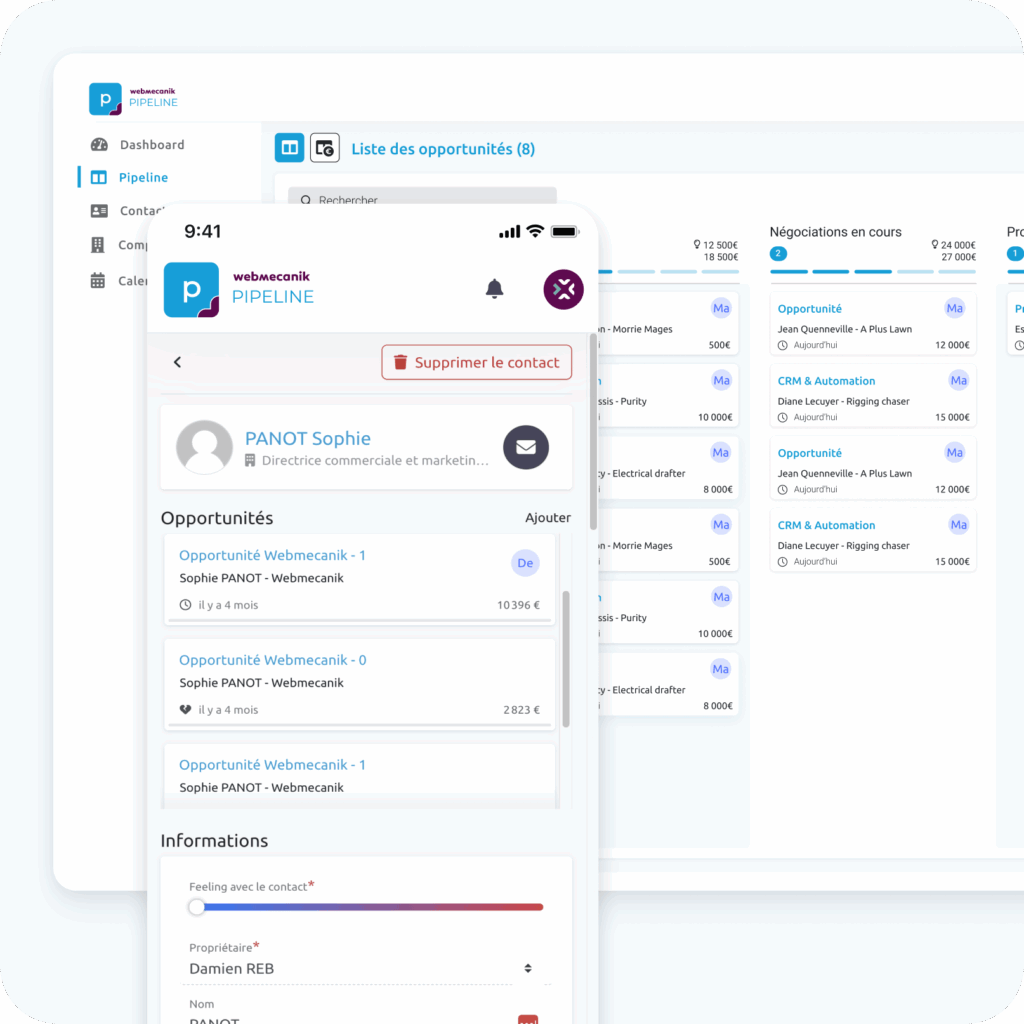
Task: Click Ajouter next to Opportunités
Action: 547,518
